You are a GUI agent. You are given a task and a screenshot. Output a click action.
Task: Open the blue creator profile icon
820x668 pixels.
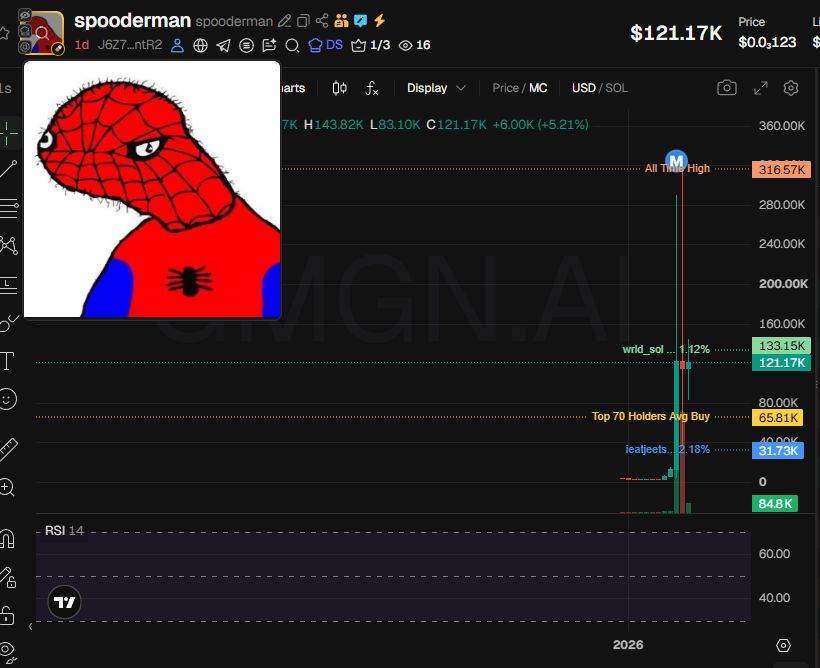coord(177,46)
